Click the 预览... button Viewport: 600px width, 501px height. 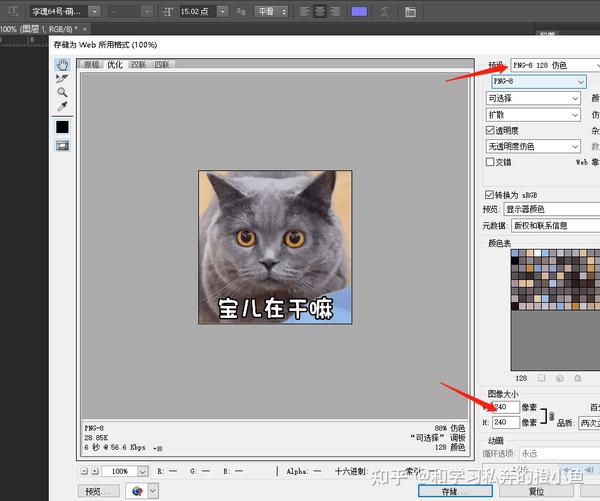[98, 491]
